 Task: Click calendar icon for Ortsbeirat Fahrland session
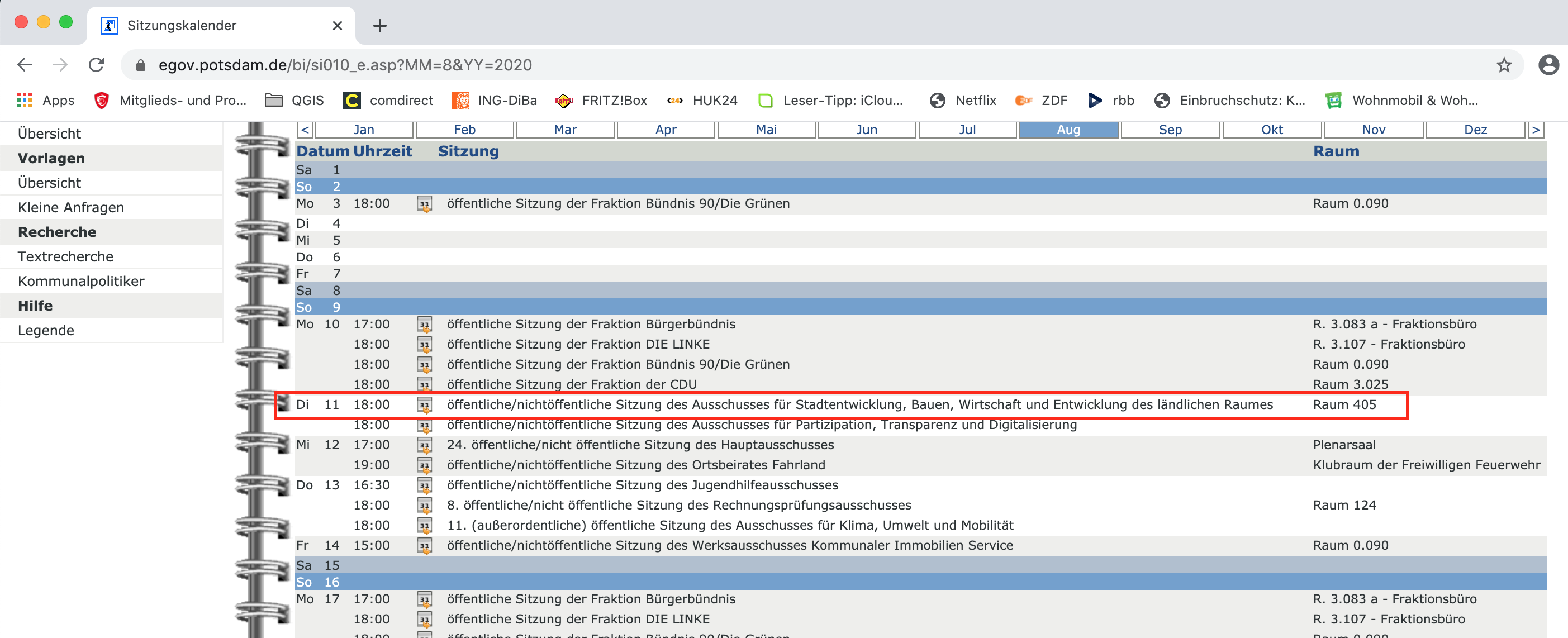tap(424, 465)
